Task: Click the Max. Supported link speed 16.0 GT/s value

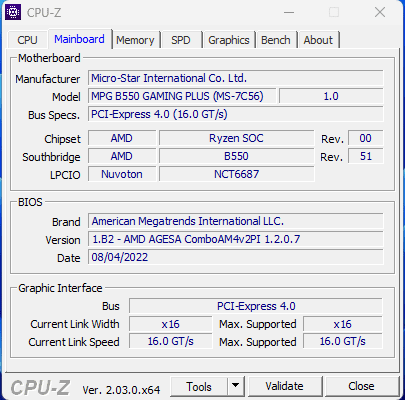Action: point(342,342)
